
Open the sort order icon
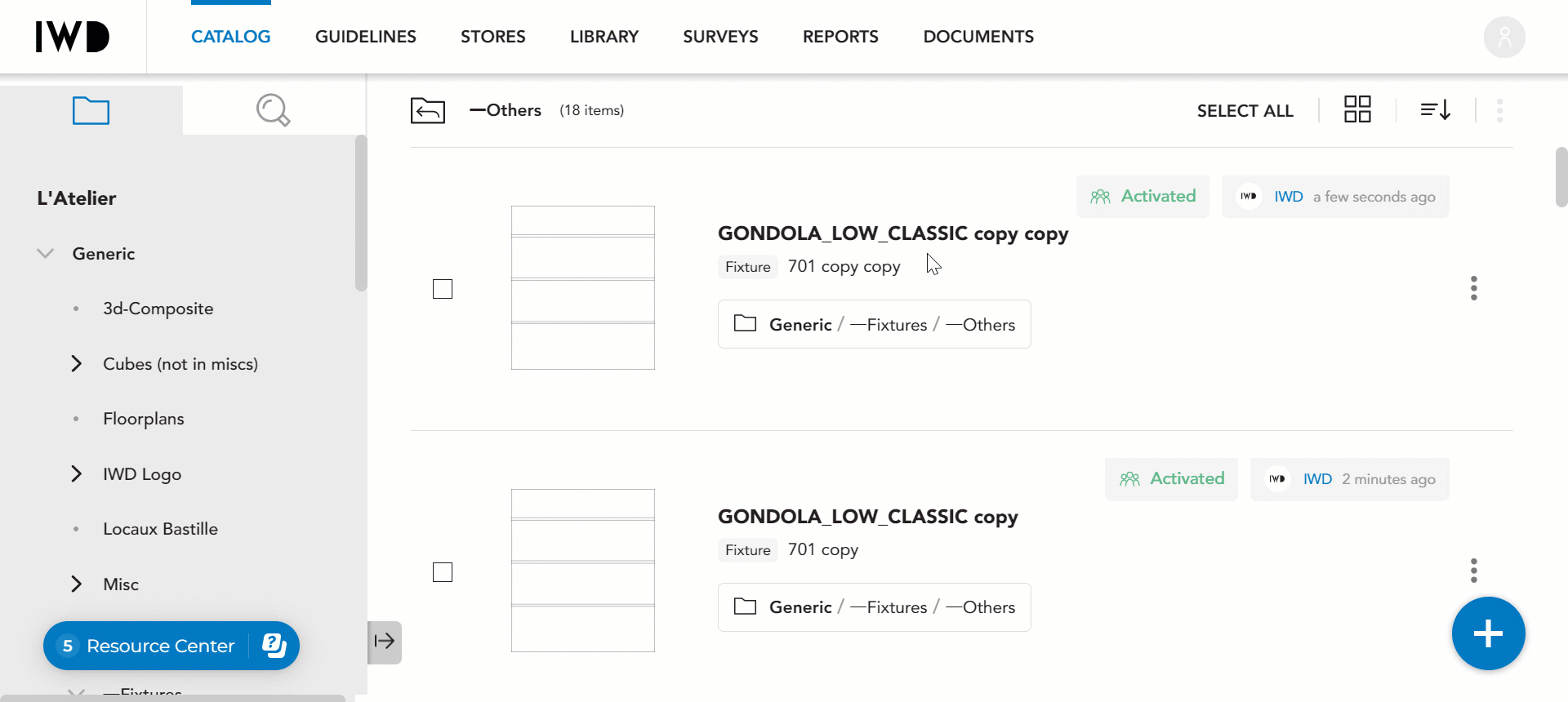(1436, 109)
